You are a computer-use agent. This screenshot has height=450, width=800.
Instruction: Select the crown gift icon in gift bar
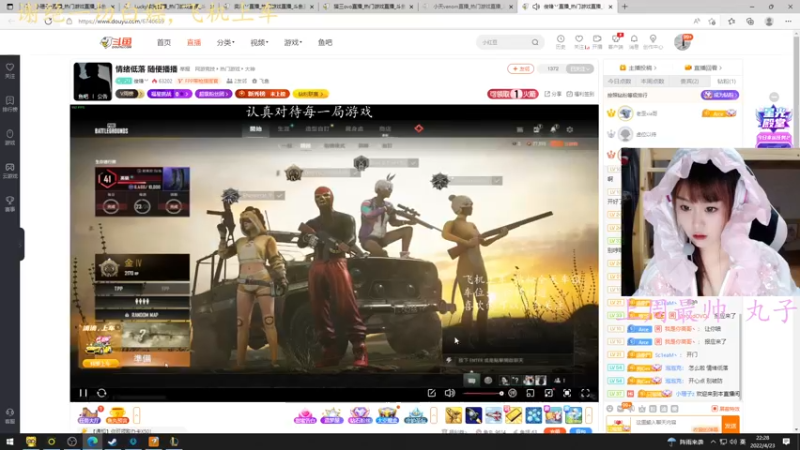453,415
